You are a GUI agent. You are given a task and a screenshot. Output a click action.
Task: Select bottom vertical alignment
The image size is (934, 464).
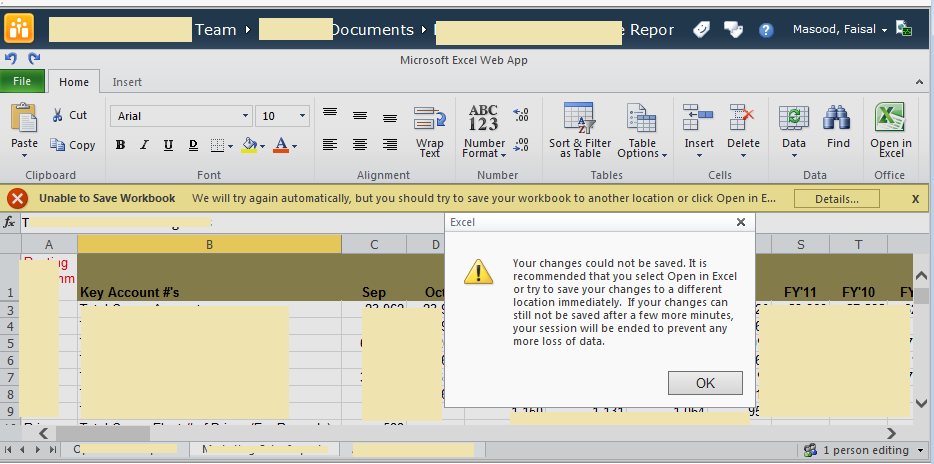(x=390, y=118)
